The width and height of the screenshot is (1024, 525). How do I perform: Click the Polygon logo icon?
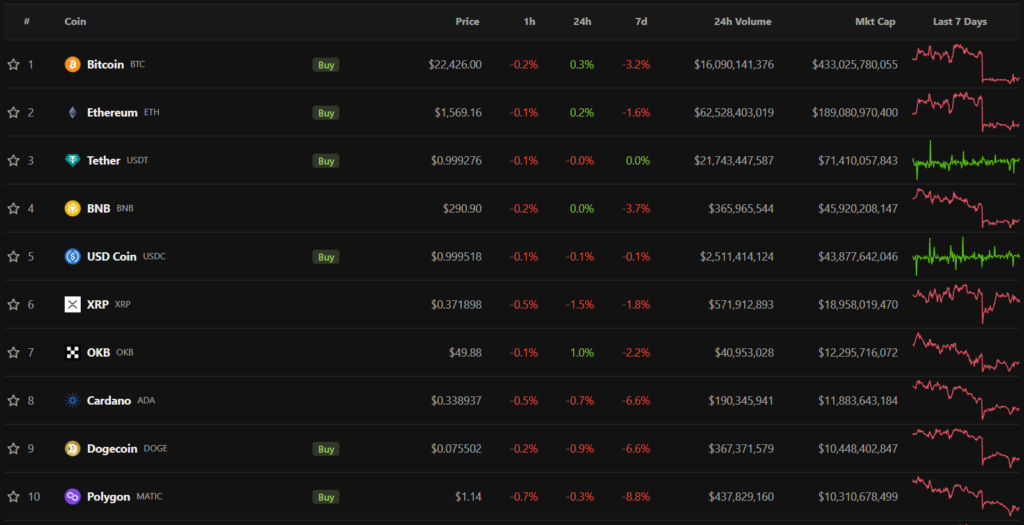(x=72, y=496)
